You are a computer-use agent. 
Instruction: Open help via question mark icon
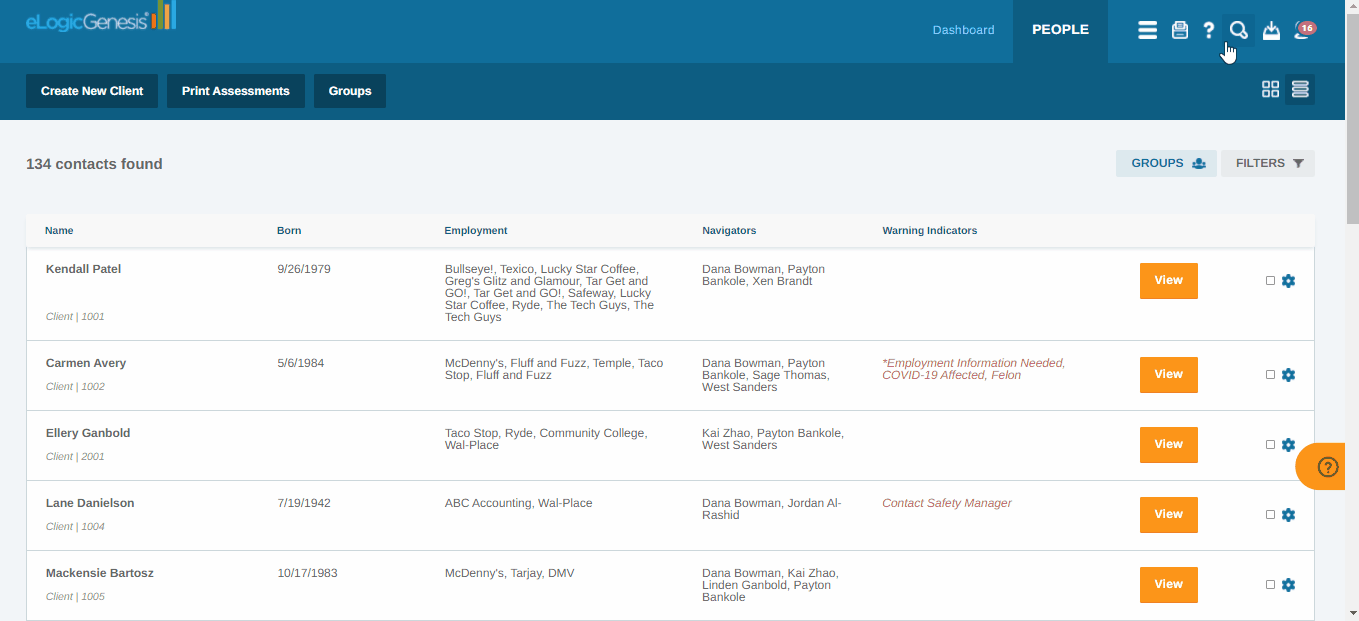pyautogui.click(x=1209, y=30)
